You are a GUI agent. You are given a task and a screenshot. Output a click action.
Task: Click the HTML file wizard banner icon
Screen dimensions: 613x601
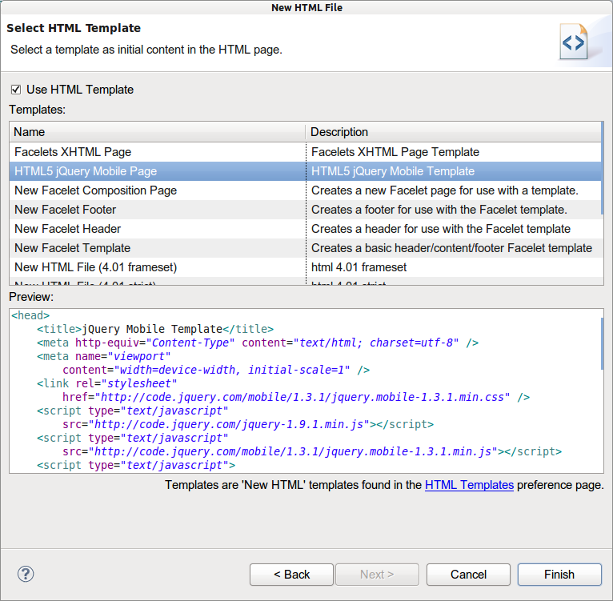pyautogui.click(x=574, y=41)
